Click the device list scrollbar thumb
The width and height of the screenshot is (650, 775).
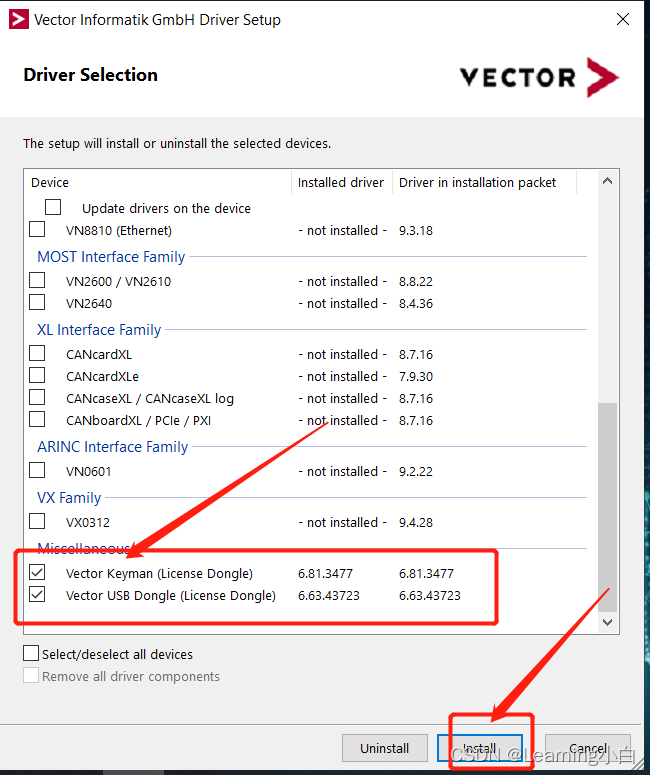[x=607, y=508]
